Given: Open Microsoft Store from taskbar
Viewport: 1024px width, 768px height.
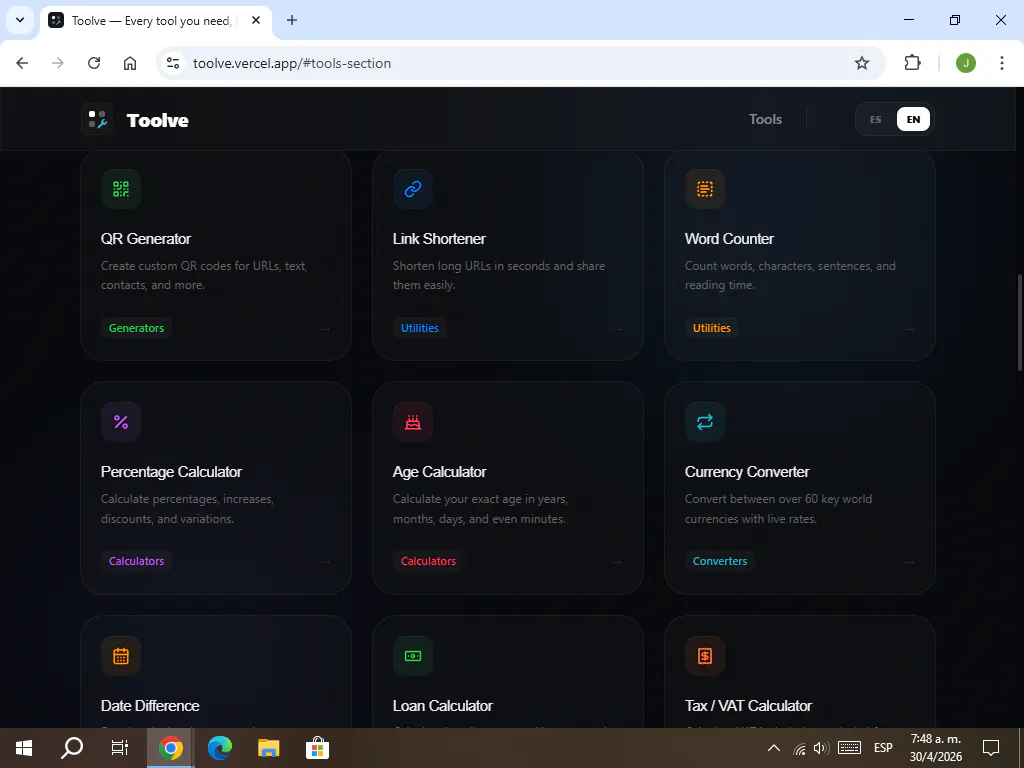Looking at the screenshot, I should 317,748.
